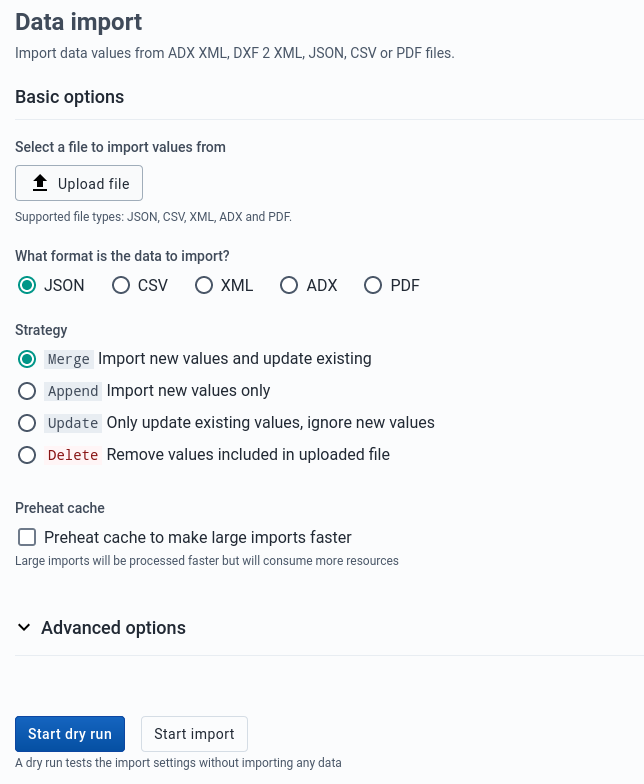
Task: Click the chevron beside Advanced options
Action: (x=24, y=628)
